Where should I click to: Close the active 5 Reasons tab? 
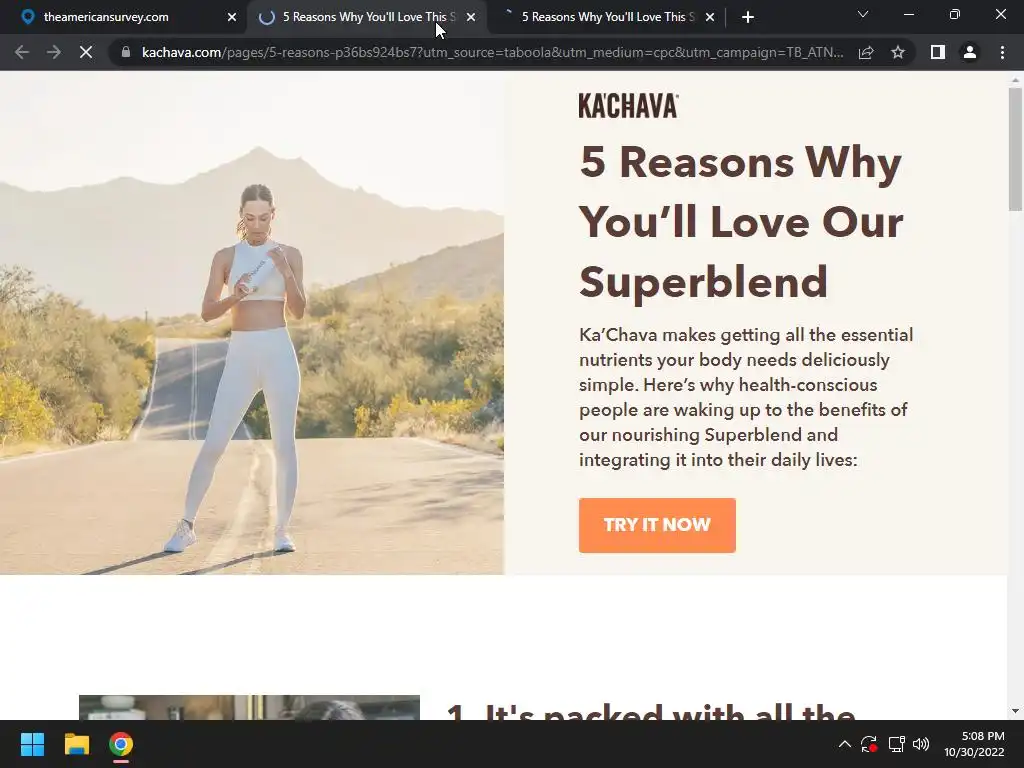(471, 17)
